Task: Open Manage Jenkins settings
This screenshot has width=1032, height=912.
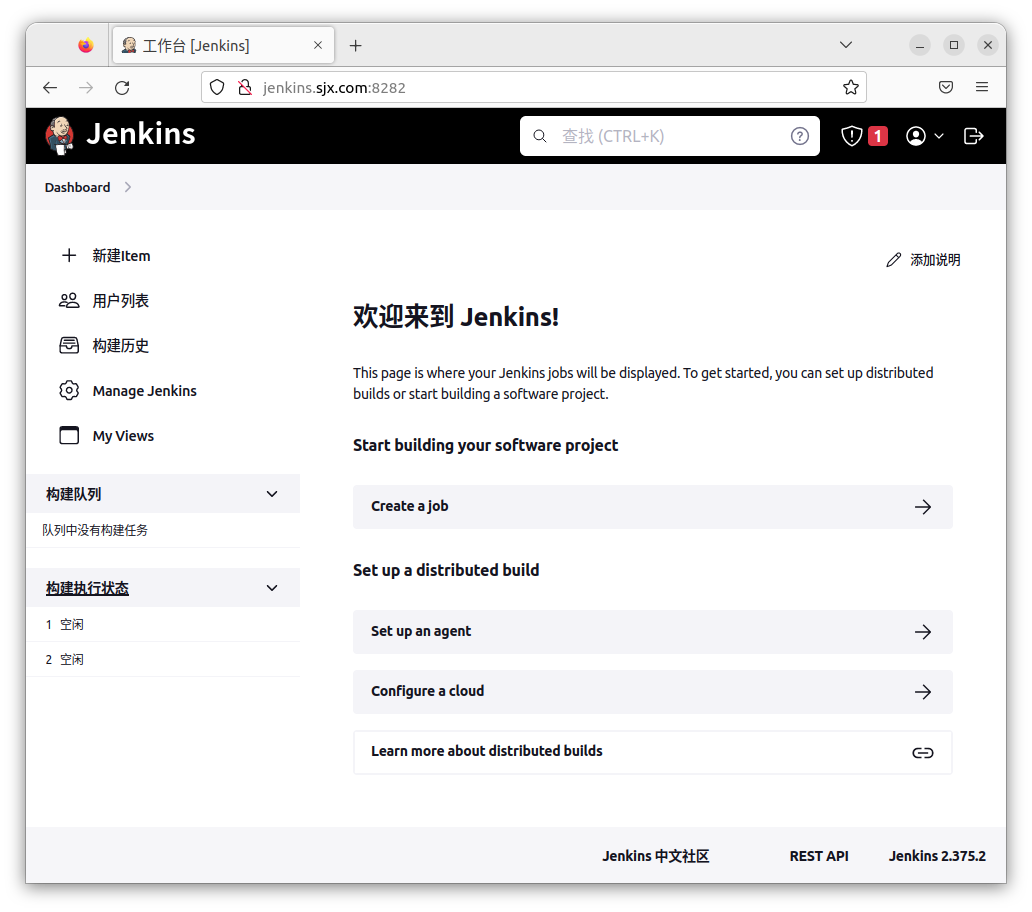Action: 143,390
